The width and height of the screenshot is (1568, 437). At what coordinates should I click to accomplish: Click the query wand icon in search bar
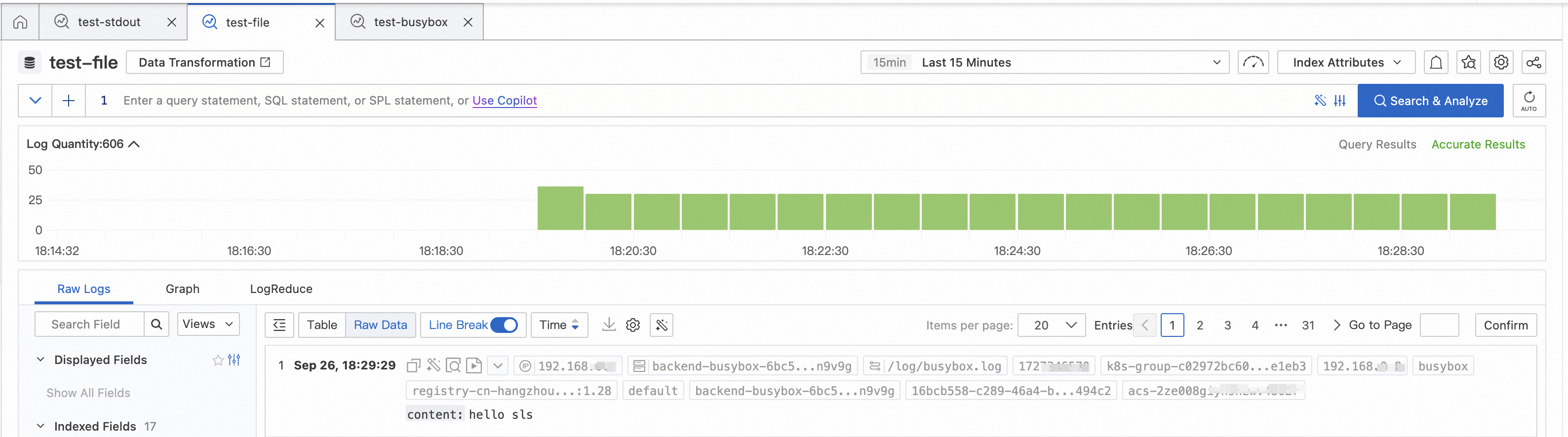point(1320,101)
